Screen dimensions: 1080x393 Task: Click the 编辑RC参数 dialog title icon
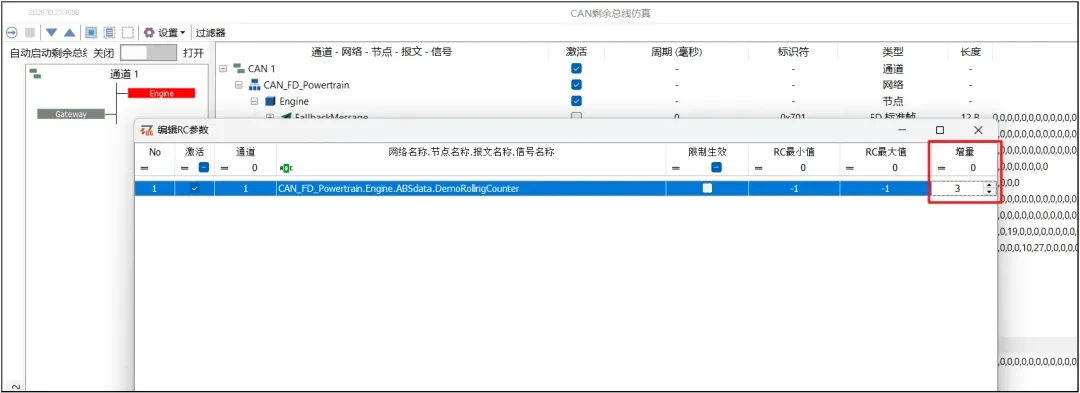147,130
